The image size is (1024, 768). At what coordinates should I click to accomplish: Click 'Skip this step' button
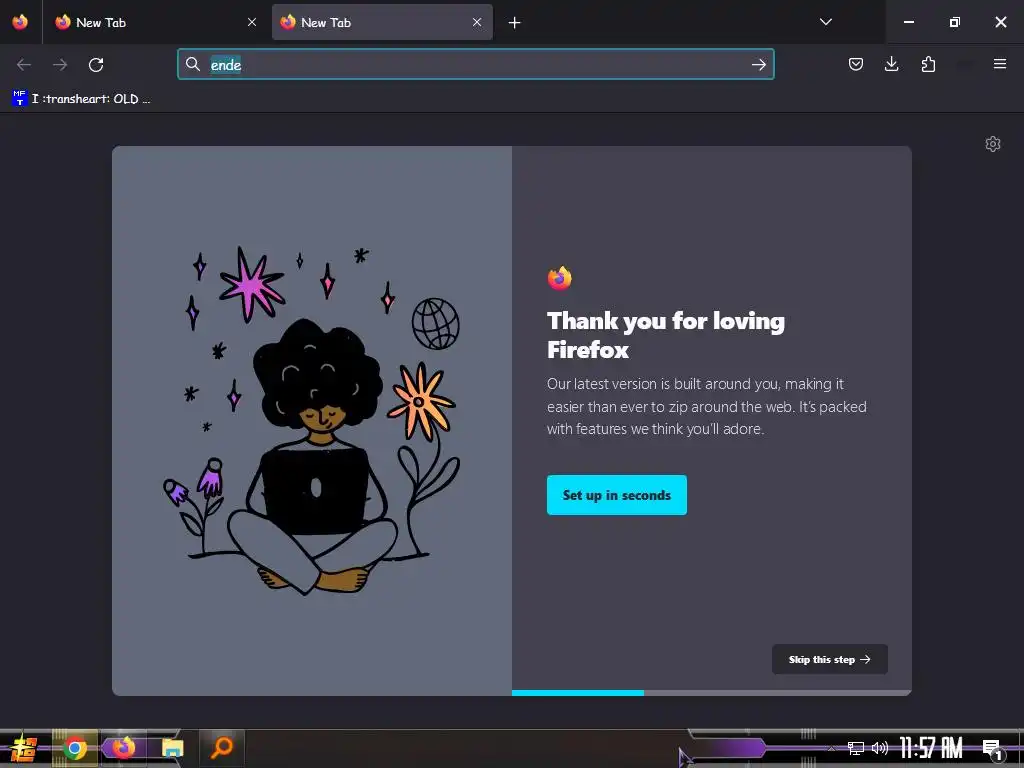pos(829,660)
